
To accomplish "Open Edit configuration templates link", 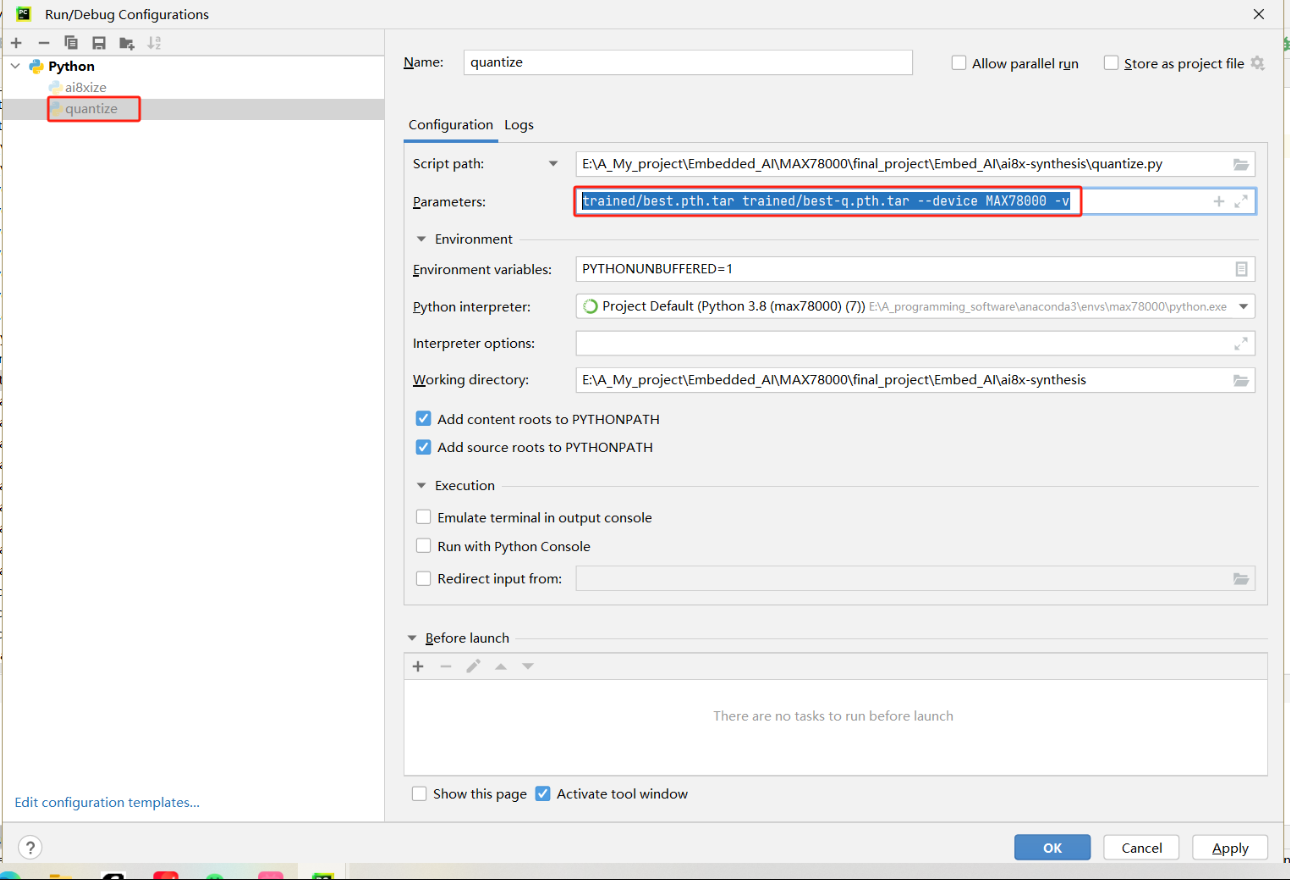I will (x=107, y=802).
